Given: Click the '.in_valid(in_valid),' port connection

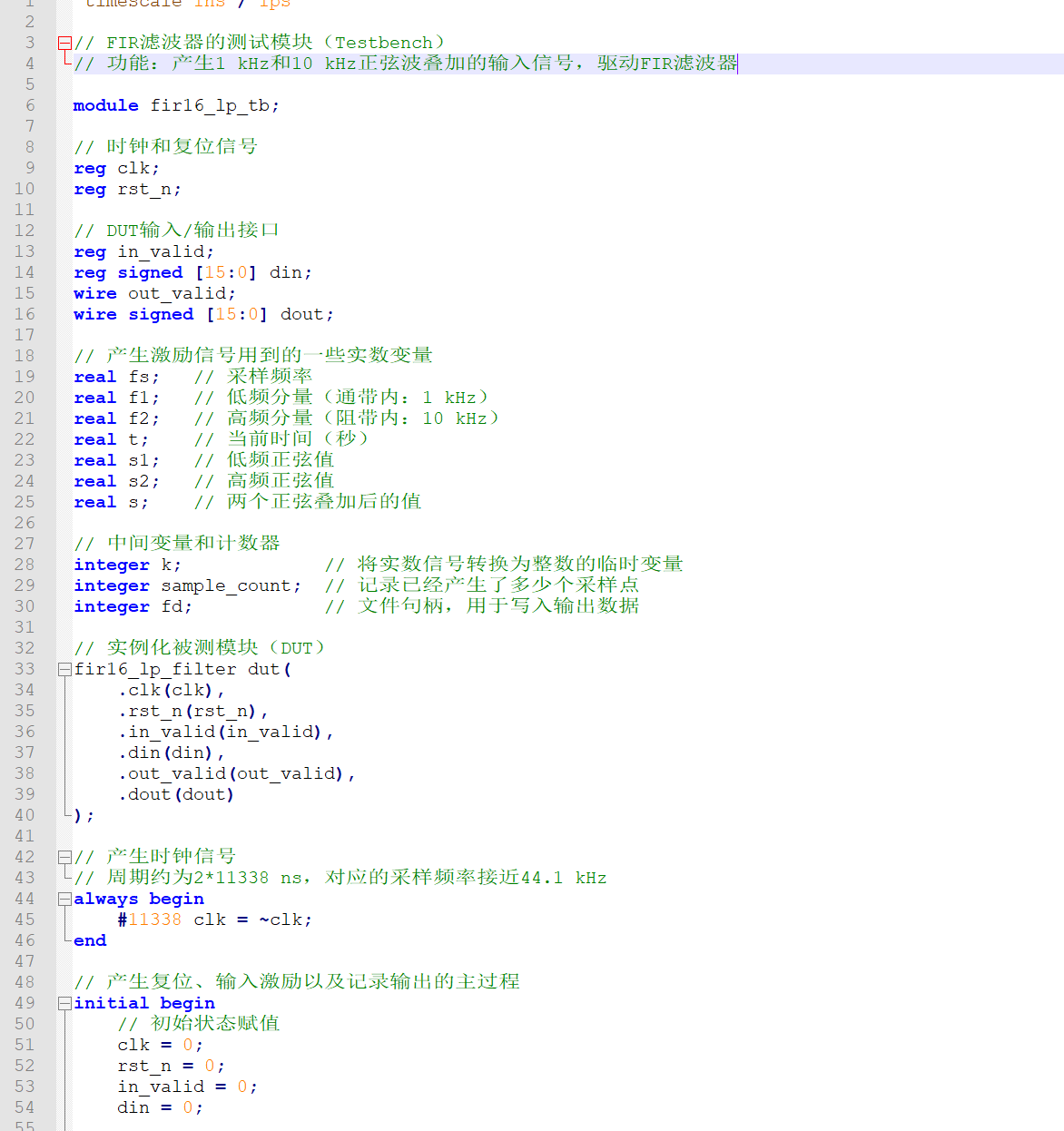Looking at the screenshot, I should click(x=226, y=732).
